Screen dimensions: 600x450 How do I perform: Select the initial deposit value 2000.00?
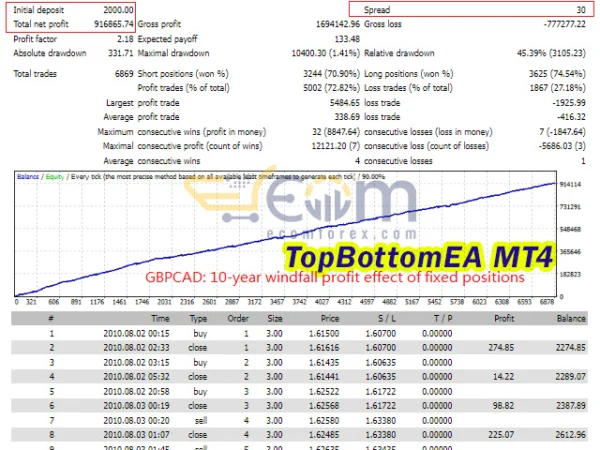click(x=118, y=10)
